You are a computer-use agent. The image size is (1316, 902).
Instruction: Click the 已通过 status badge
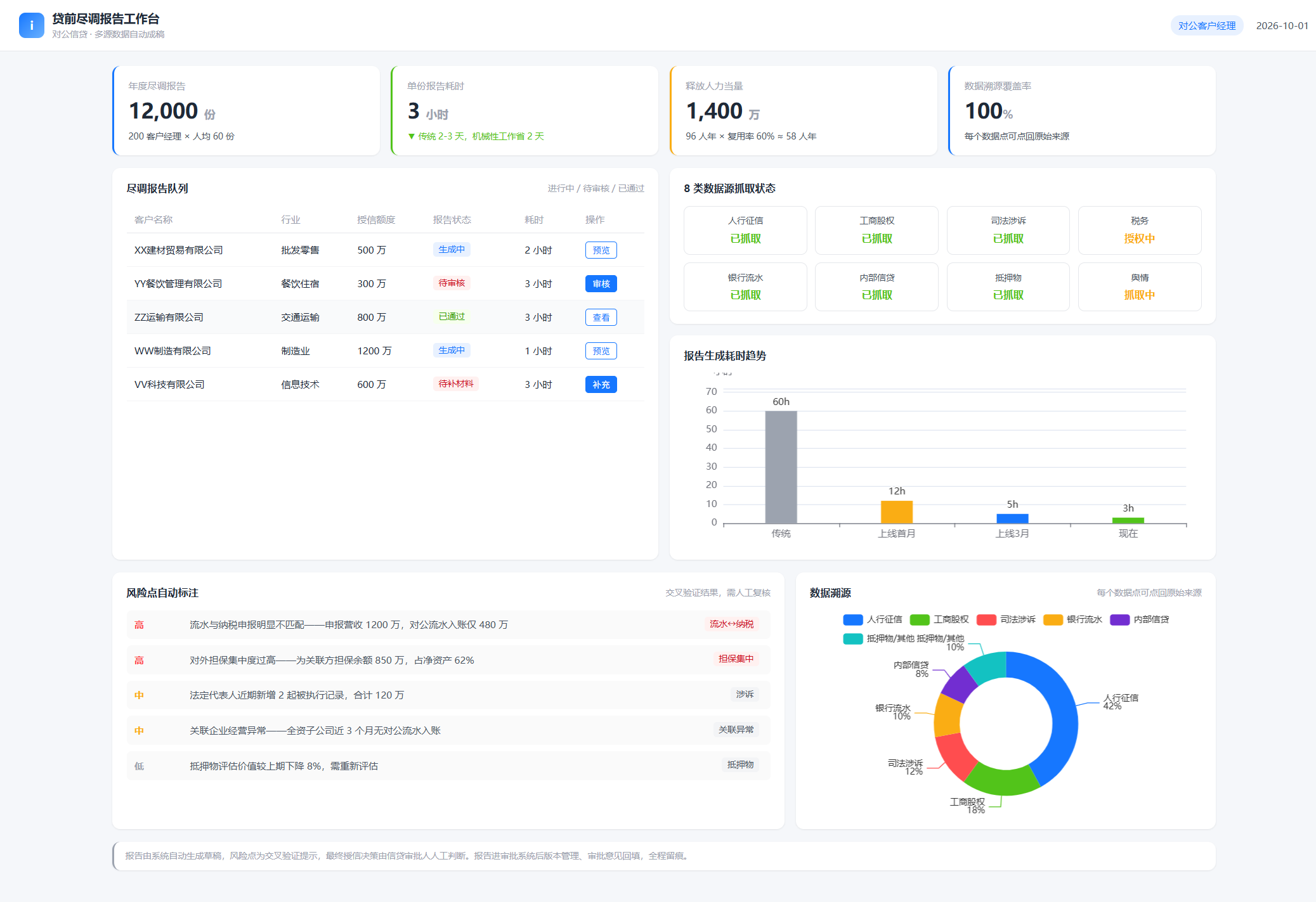coord(452,317)
